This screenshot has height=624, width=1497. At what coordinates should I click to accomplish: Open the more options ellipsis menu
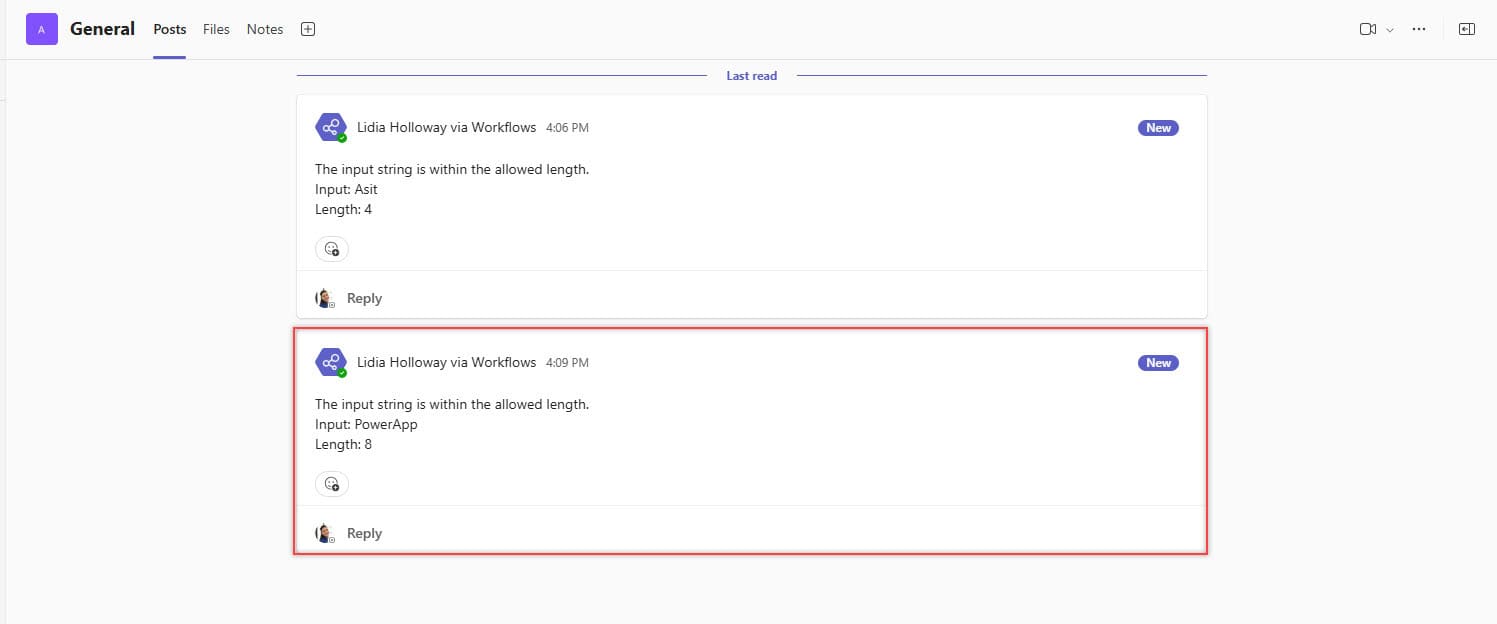pyautogui.click(x=1418, y=29)
